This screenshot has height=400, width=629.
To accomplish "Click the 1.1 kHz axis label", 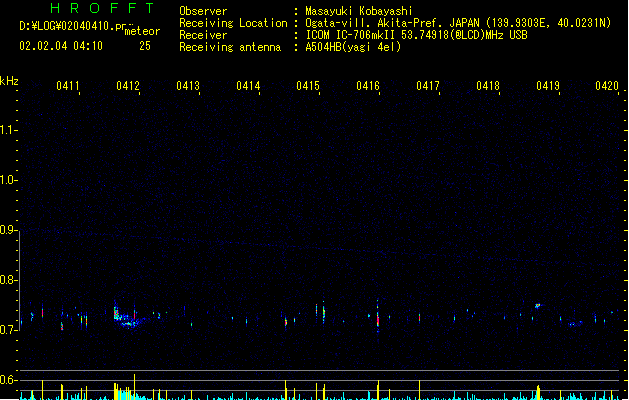I will point(8,130).
